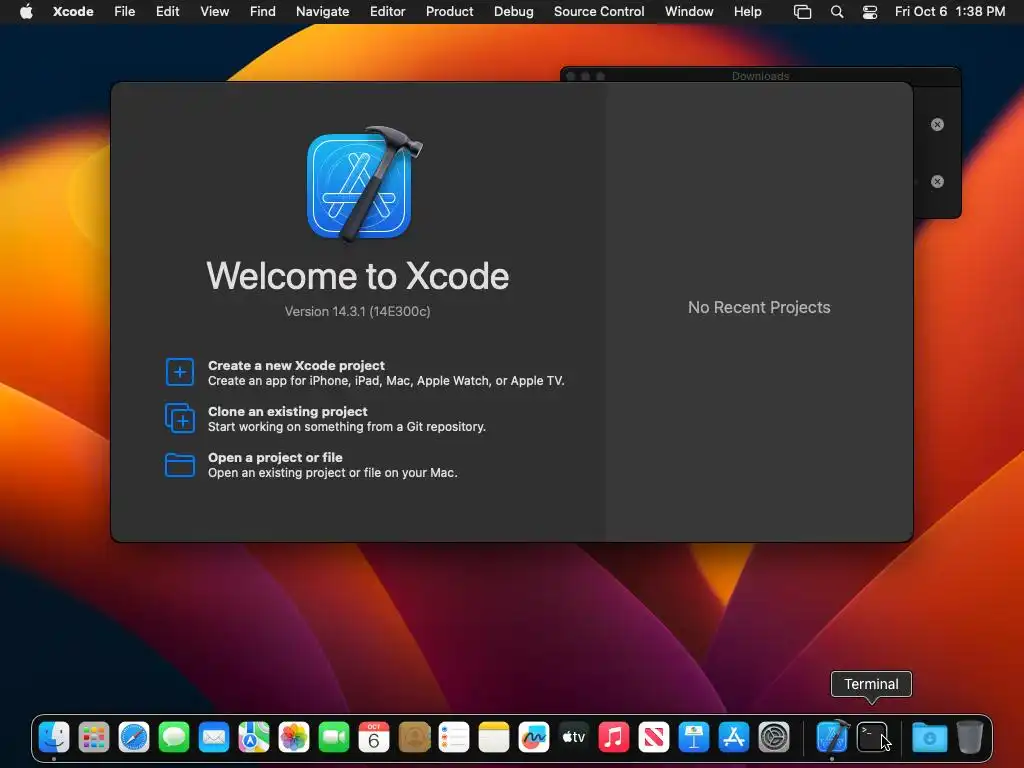This screenshot has width=1024, height=768.
Task: Open Reminders app in Dock
Action: (454, 738)
